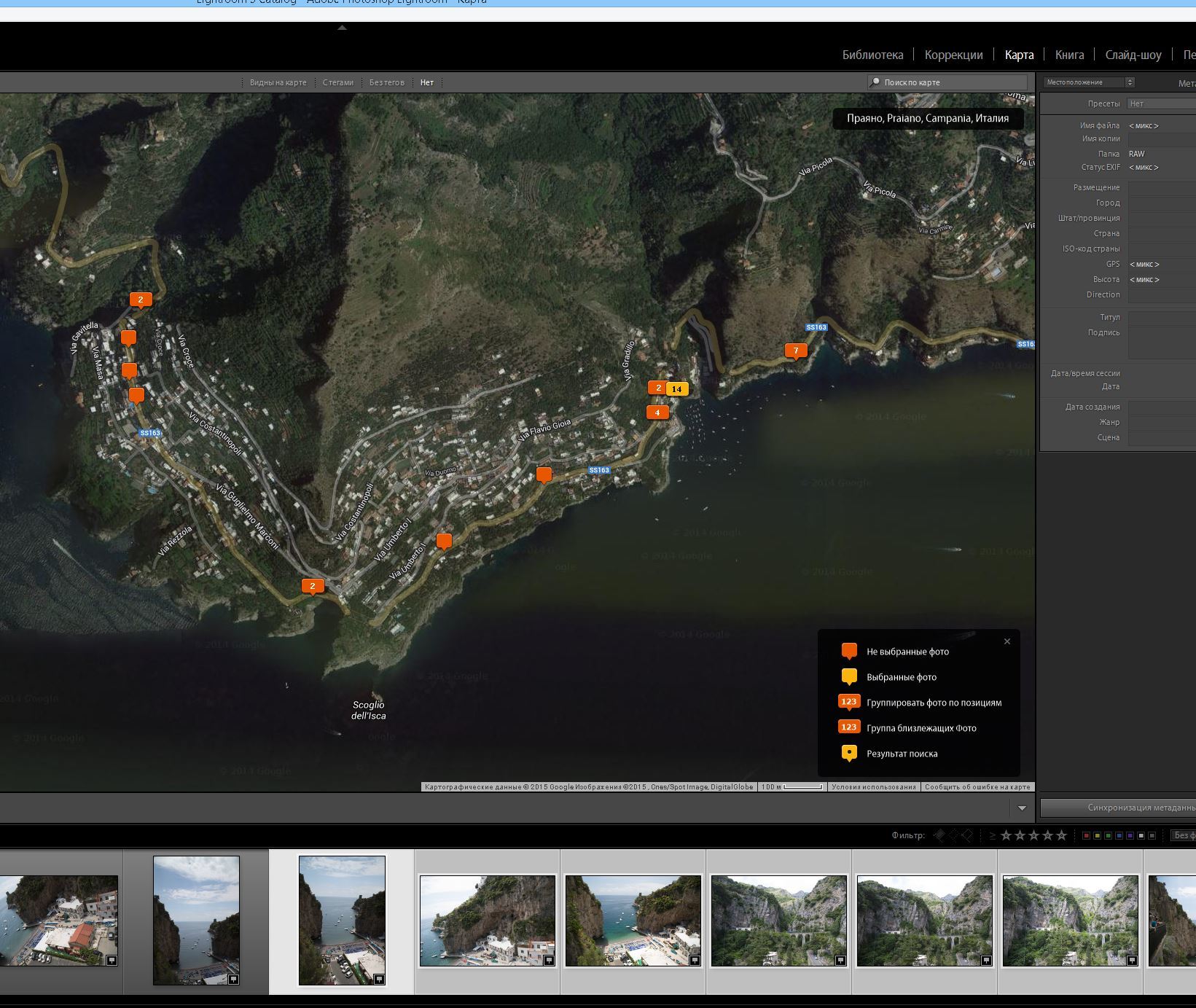This screenshot has height=1008, width=1196.
Task: Click the RAW folder value
Action: pos(1137,154)
